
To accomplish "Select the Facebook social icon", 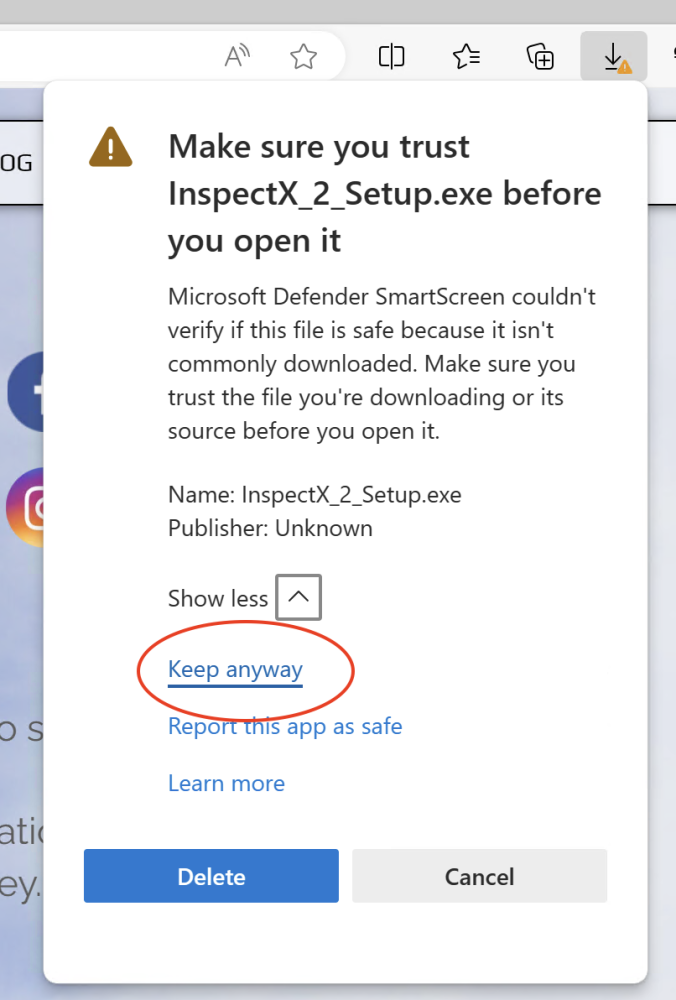I will [24, 391].
